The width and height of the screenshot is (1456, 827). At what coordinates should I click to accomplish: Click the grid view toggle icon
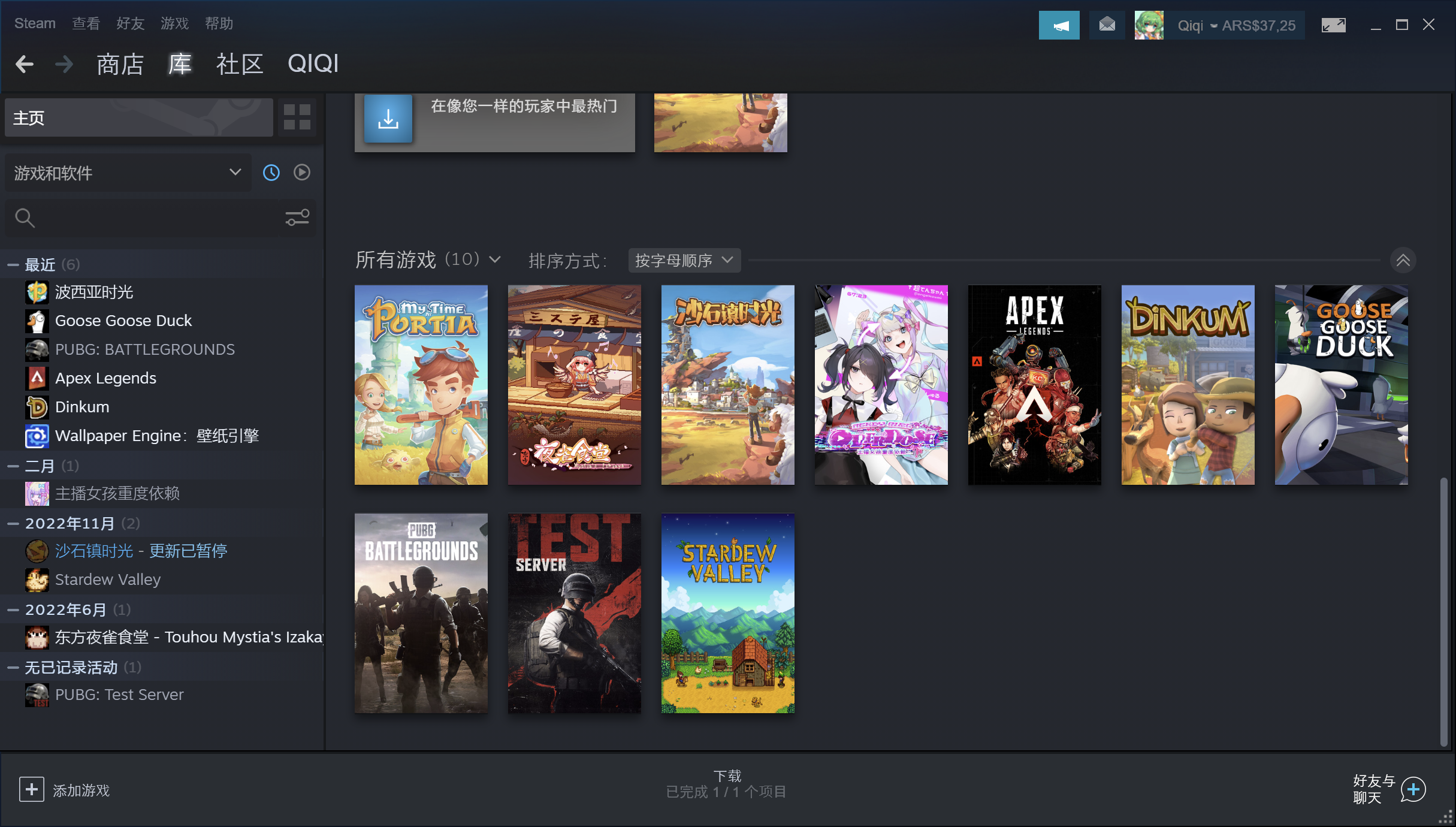tap(298, 117)
